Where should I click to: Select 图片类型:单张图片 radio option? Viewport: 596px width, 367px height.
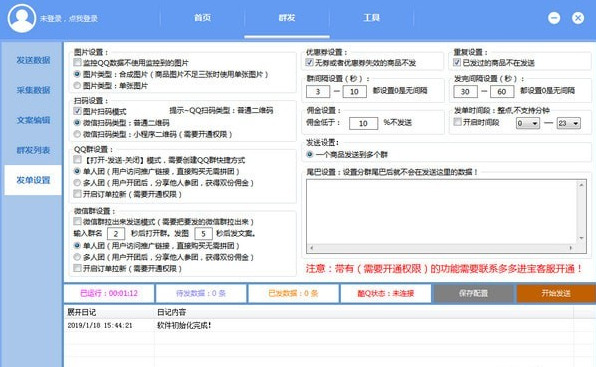tap(77, 85)
